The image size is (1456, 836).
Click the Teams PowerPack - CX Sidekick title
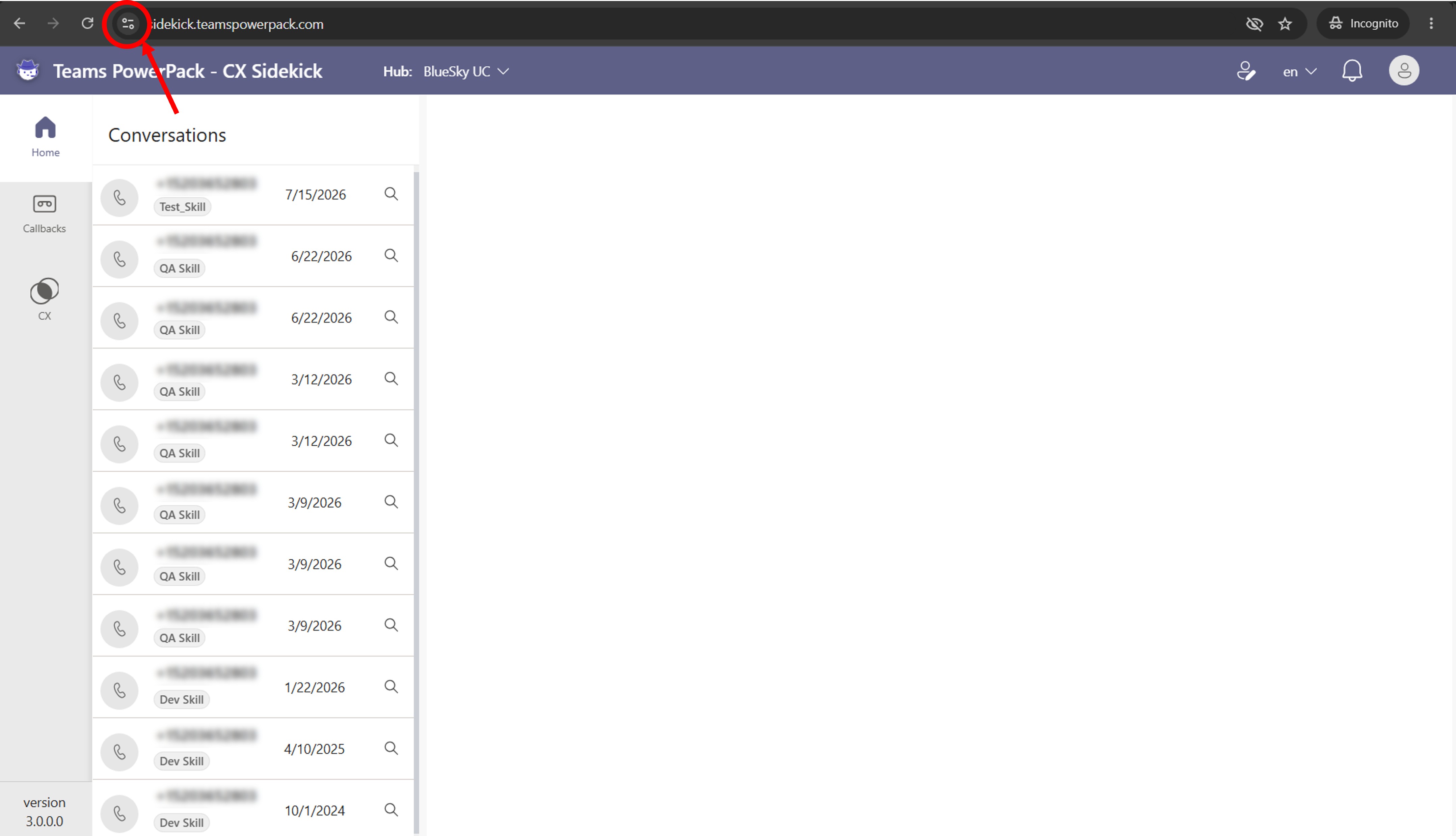pyautogui.click(x=187, y=71)
